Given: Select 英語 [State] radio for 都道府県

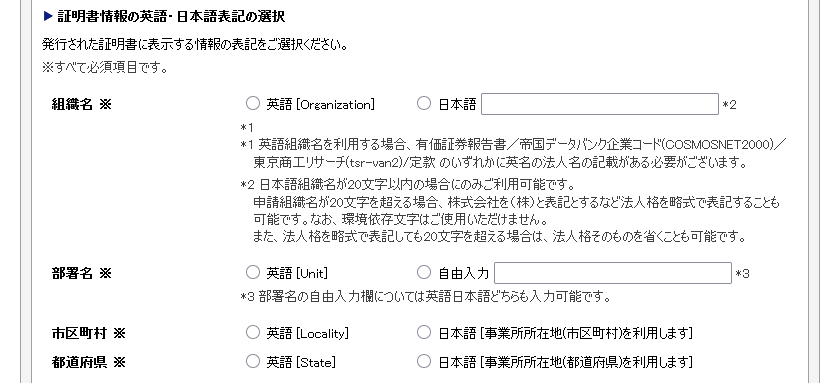Looking at the screenshot, I should point(252,362).
